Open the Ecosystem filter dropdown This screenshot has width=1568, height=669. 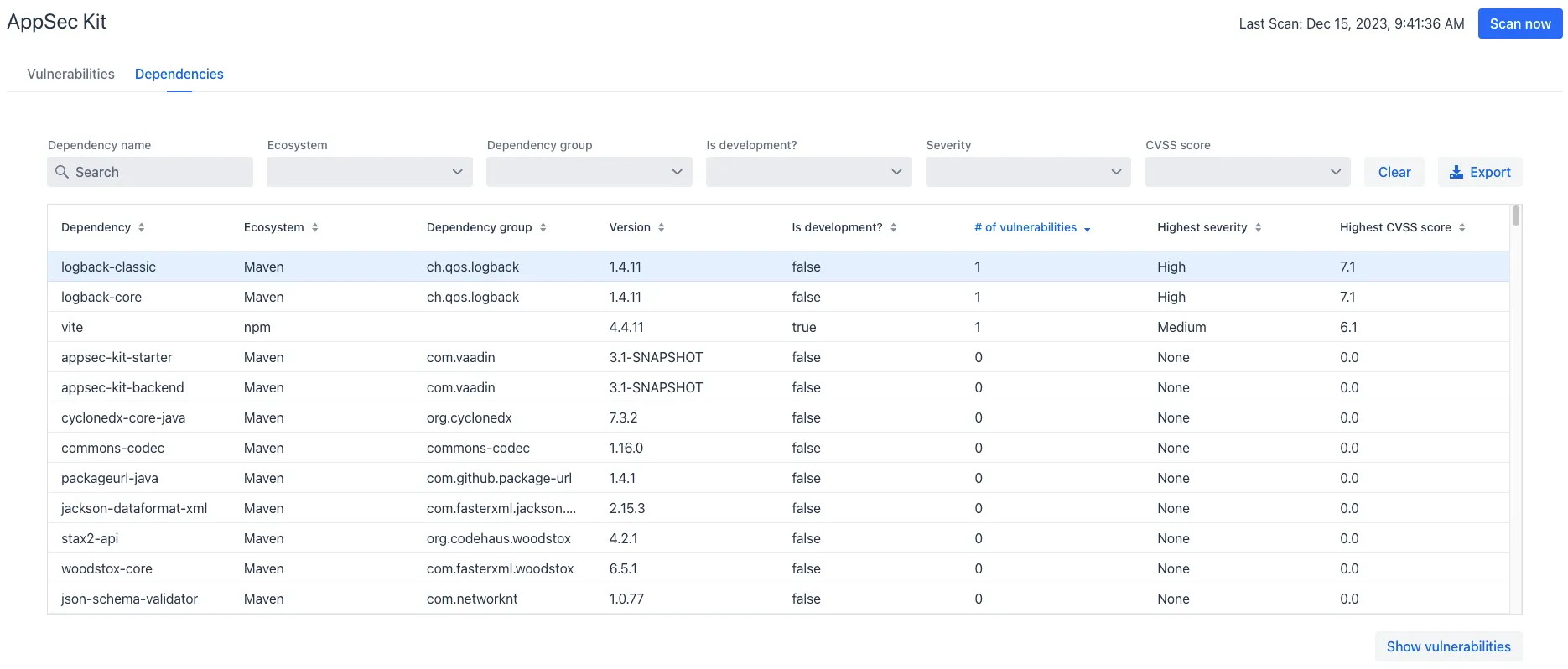[369, 172]
